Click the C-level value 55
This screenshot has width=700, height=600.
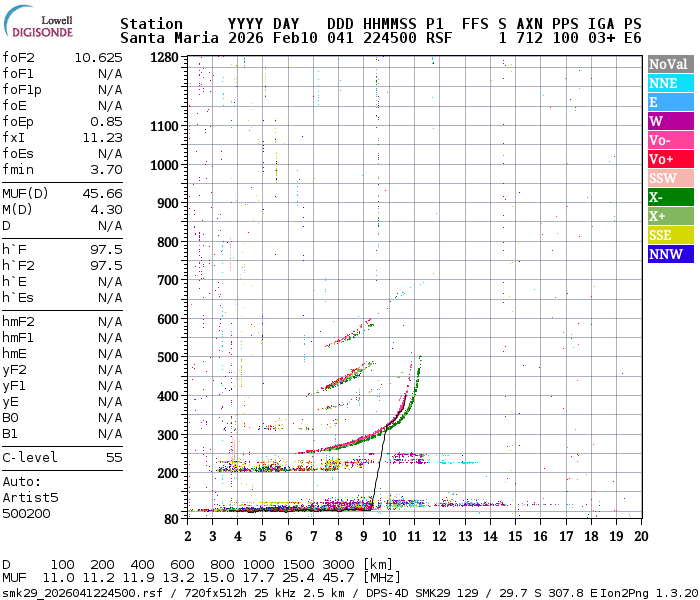[114, 458]
